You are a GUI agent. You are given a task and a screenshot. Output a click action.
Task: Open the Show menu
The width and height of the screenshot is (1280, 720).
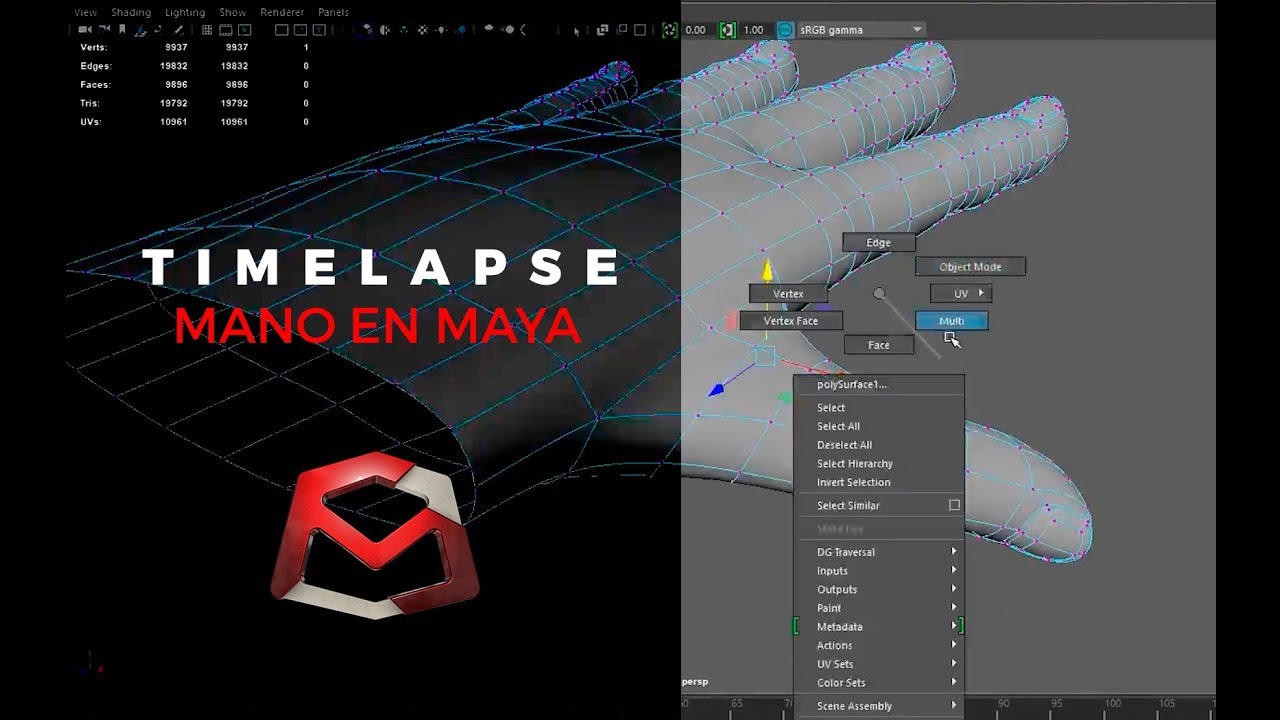233,12
